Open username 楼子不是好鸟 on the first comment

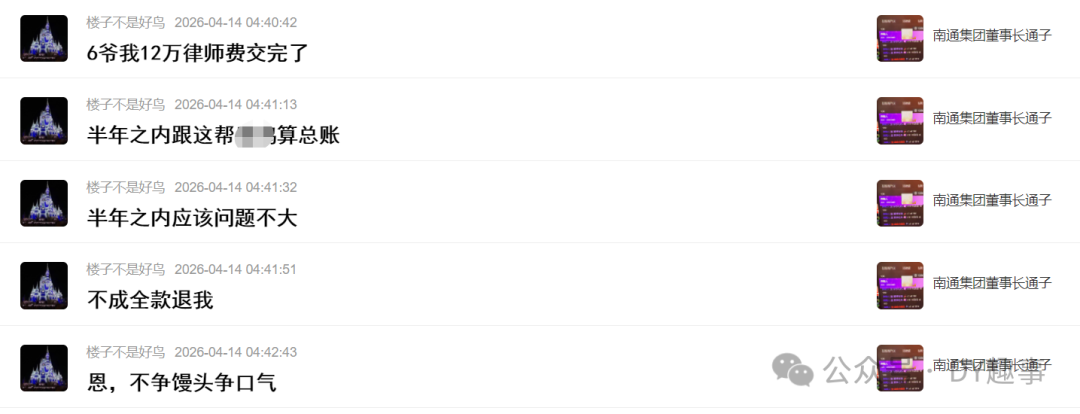click(x=125, y=23)
